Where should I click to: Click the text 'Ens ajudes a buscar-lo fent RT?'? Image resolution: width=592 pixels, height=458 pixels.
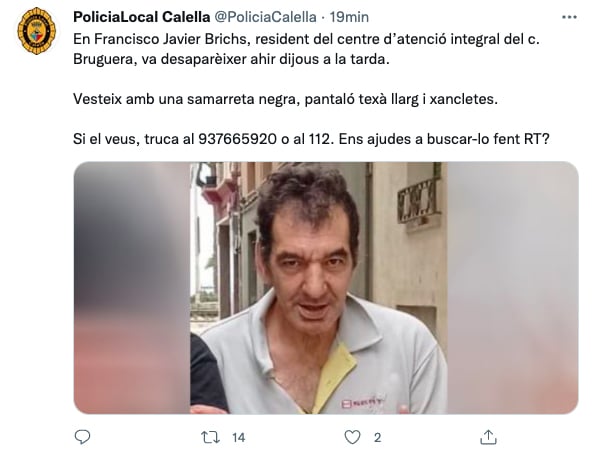(x=444, y=139)
